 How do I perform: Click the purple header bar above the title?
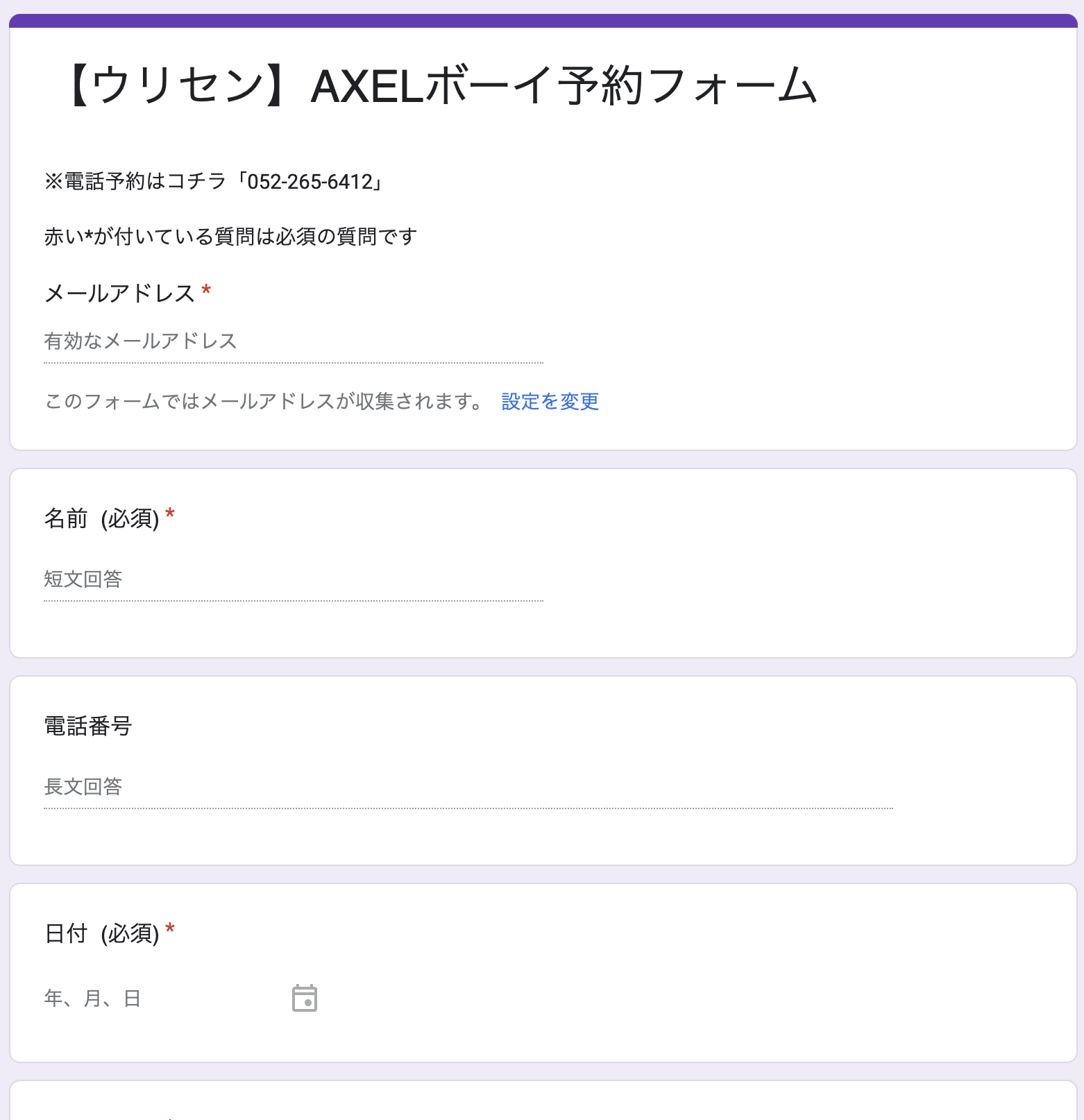(543, 20)
